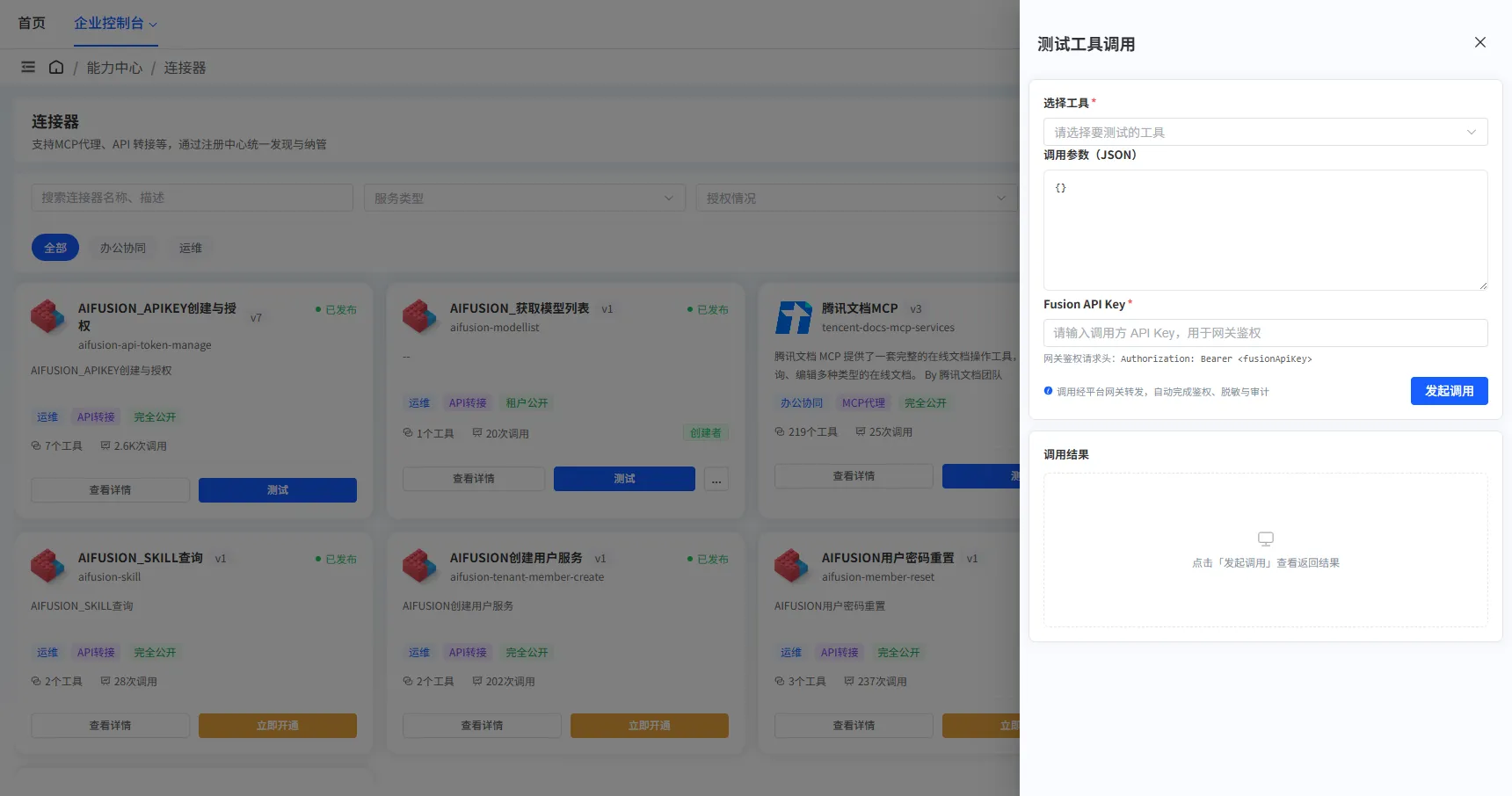
Task: Click the 搜索连接器名称 search field
Action: (193, 198)
